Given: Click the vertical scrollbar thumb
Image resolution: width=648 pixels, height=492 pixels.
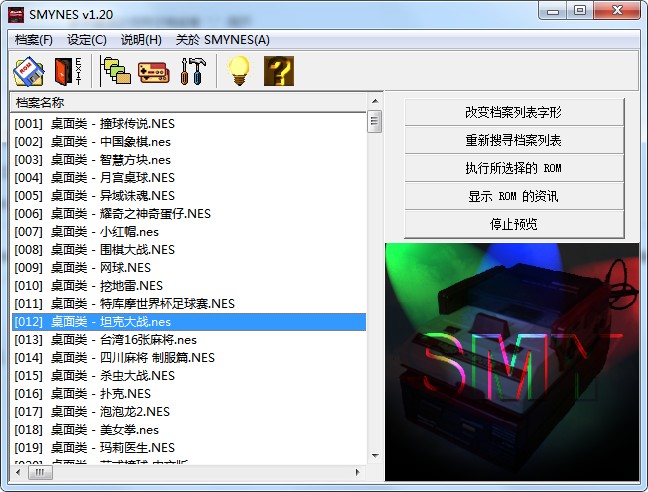Looking at the screenshot, I should (375, 121).
